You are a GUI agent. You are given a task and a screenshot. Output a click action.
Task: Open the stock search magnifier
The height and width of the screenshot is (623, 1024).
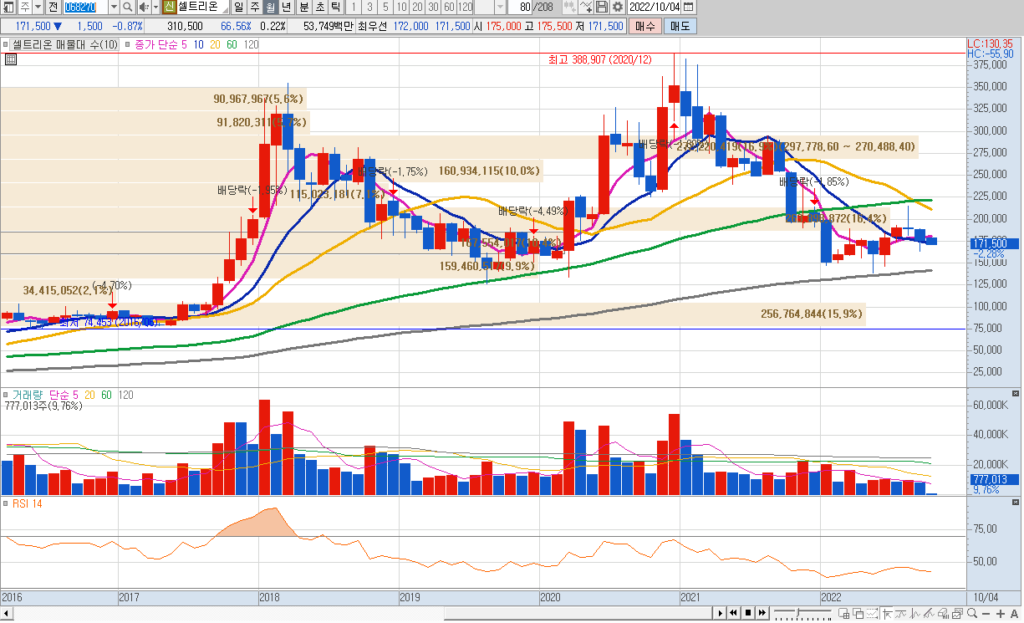128,7
